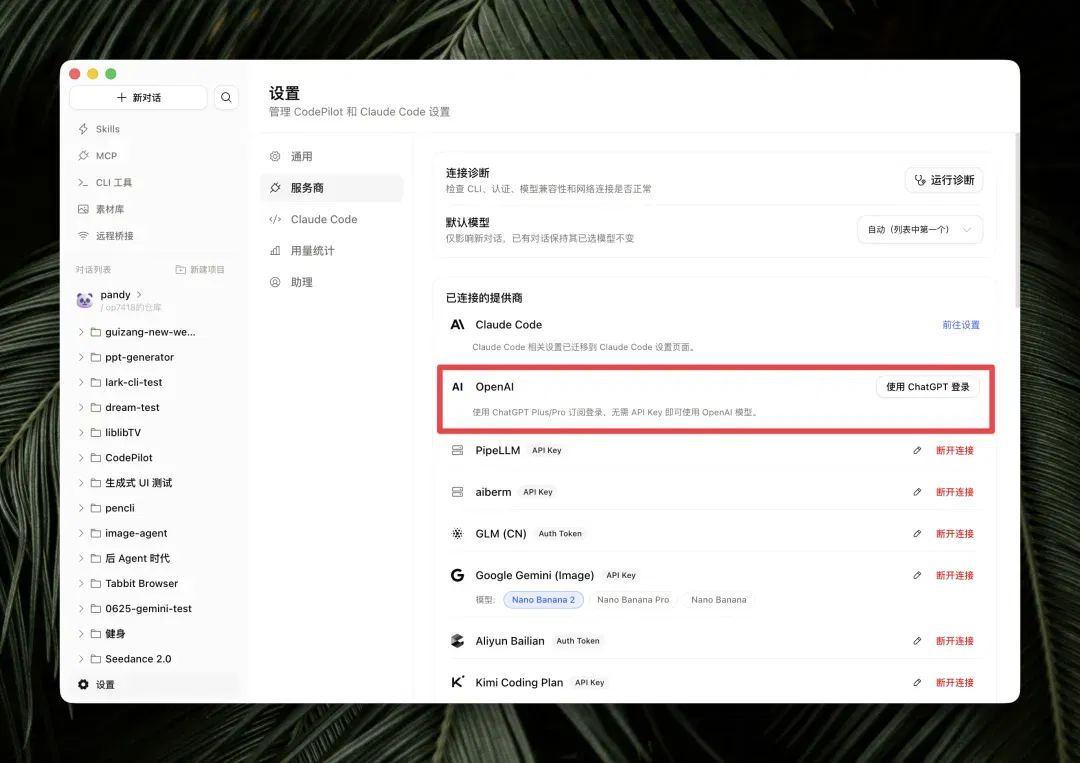Open 素材库 in the sidebar

[x=110, y=209]
